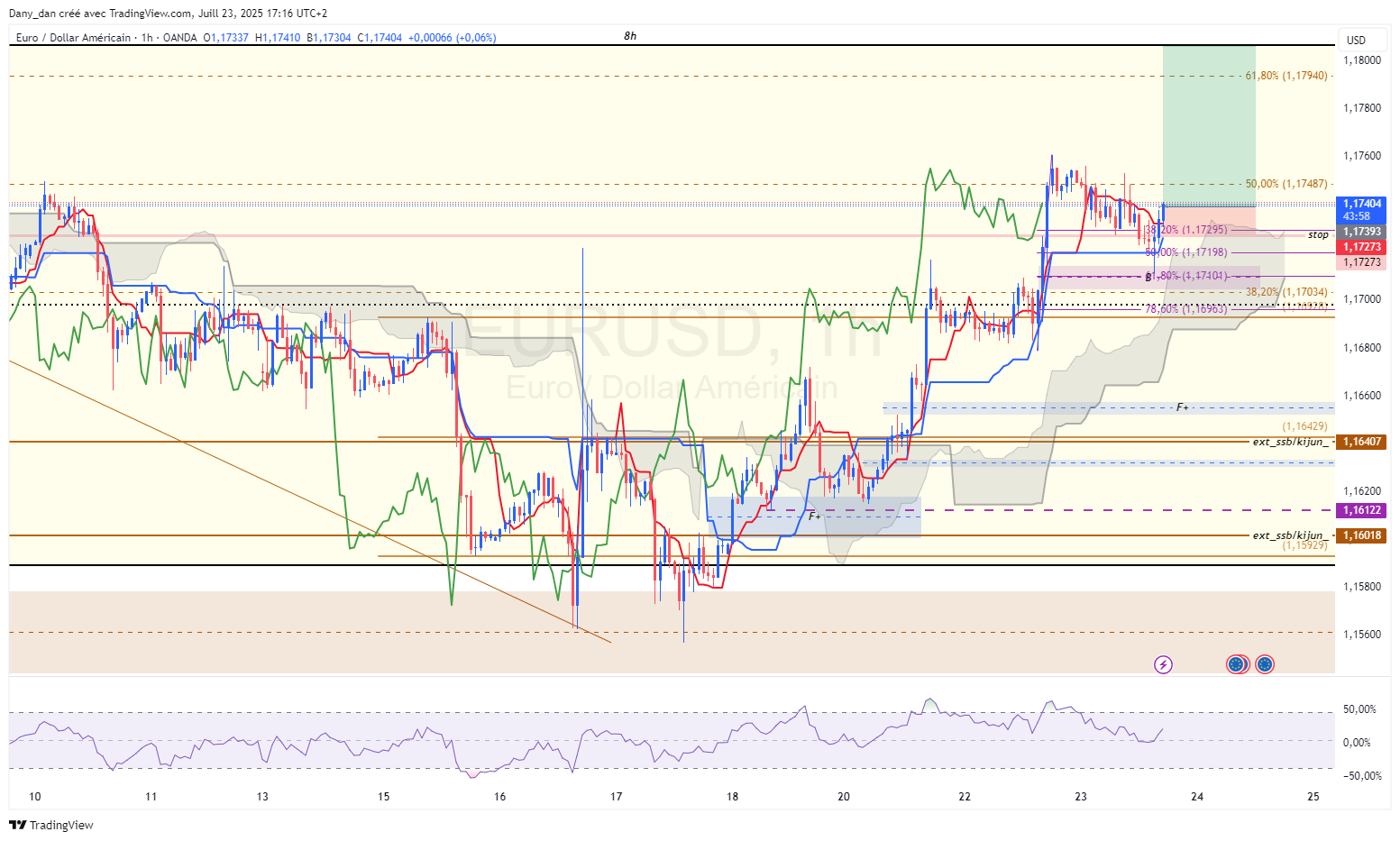This screenshot has height=841, width=1400.
Task: Click date label 10 on the time axis
Action: pyautogui.click(x=35, y=797)
